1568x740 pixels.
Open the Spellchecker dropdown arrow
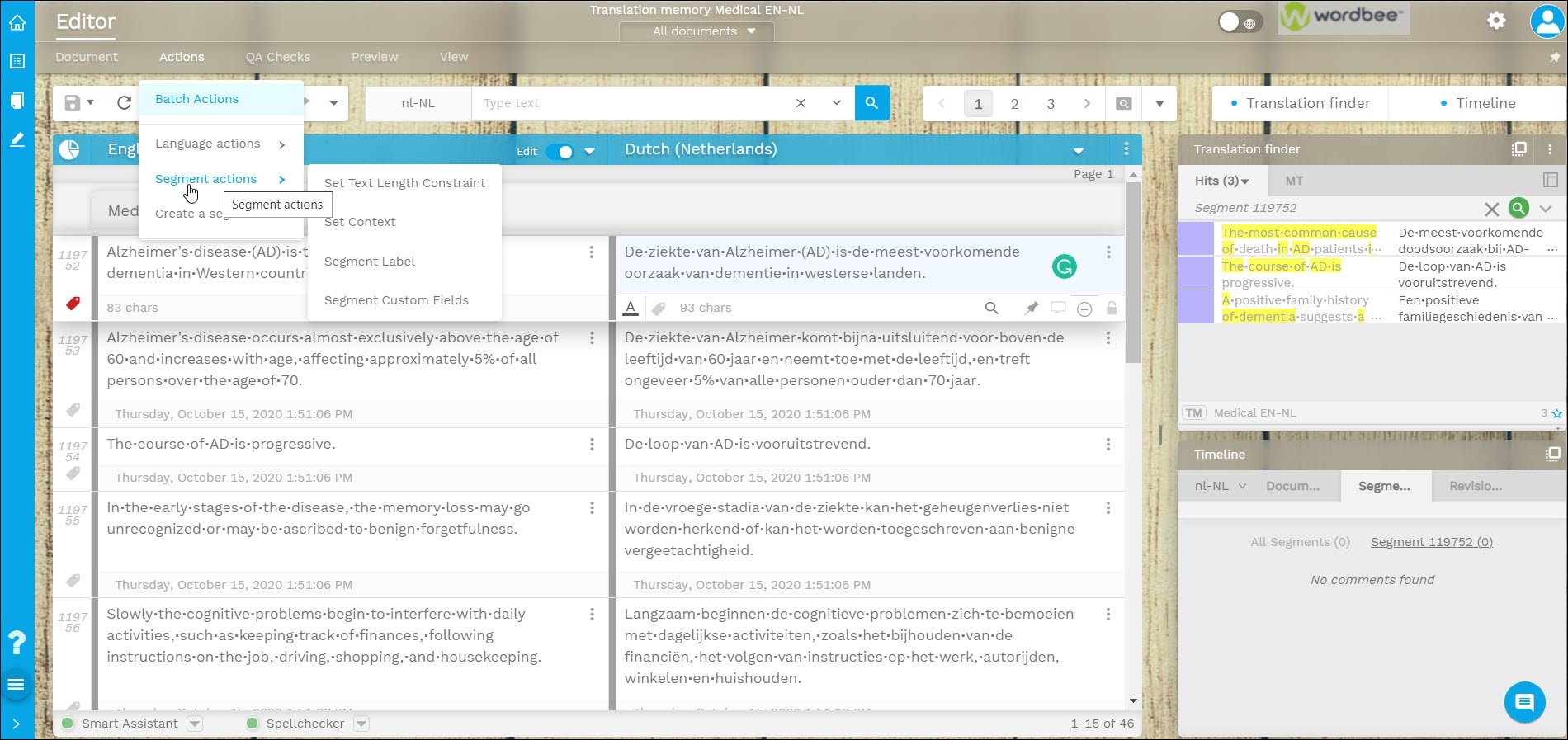point(361,724)
